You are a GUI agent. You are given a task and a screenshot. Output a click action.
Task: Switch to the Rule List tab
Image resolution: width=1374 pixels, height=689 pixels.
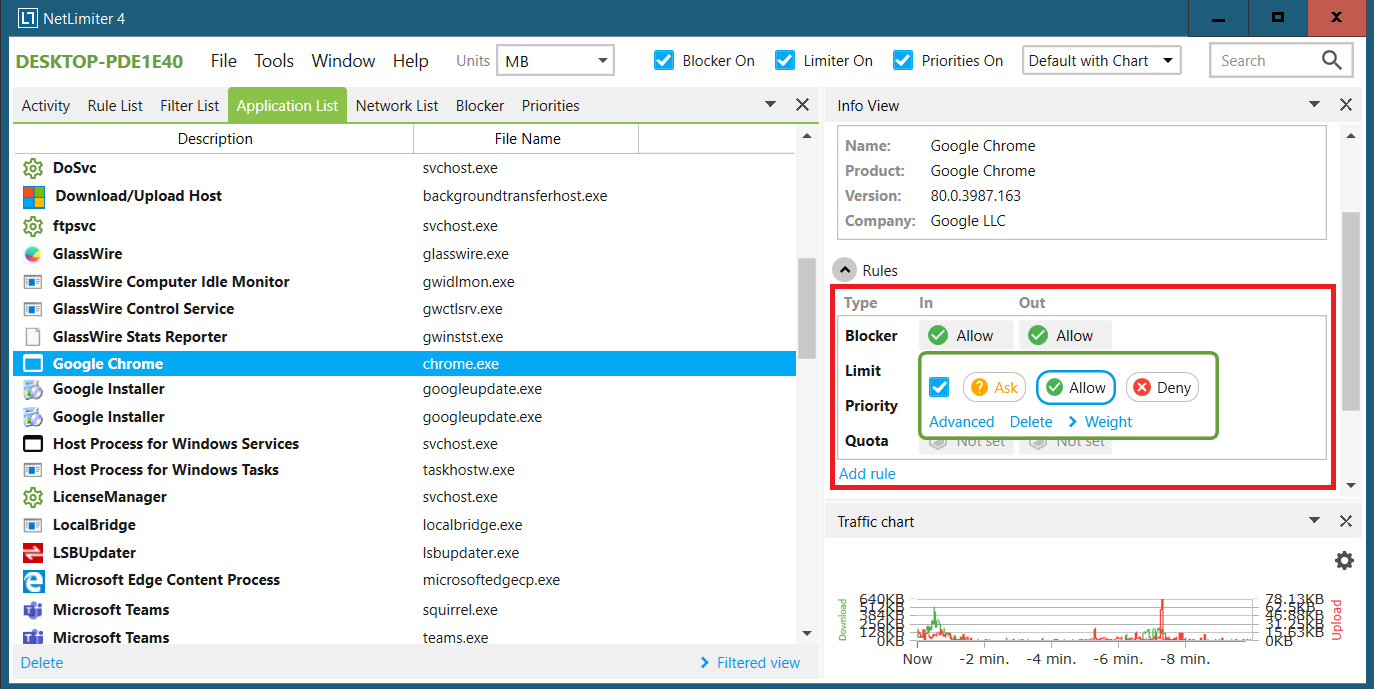(x=115, y=105)
